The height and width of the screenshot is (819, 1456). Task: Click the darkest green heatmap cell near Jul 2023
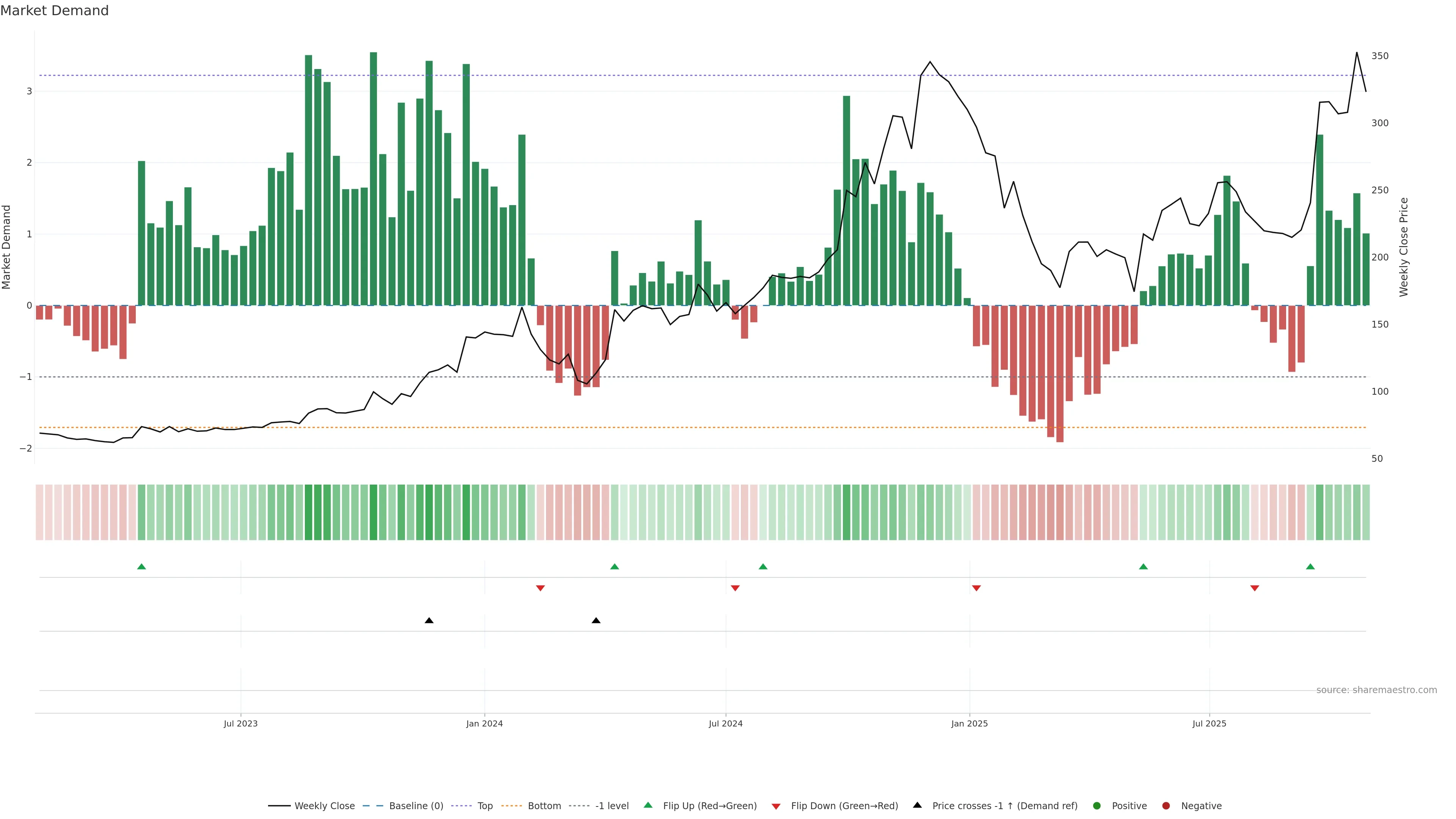click(309, 512)
